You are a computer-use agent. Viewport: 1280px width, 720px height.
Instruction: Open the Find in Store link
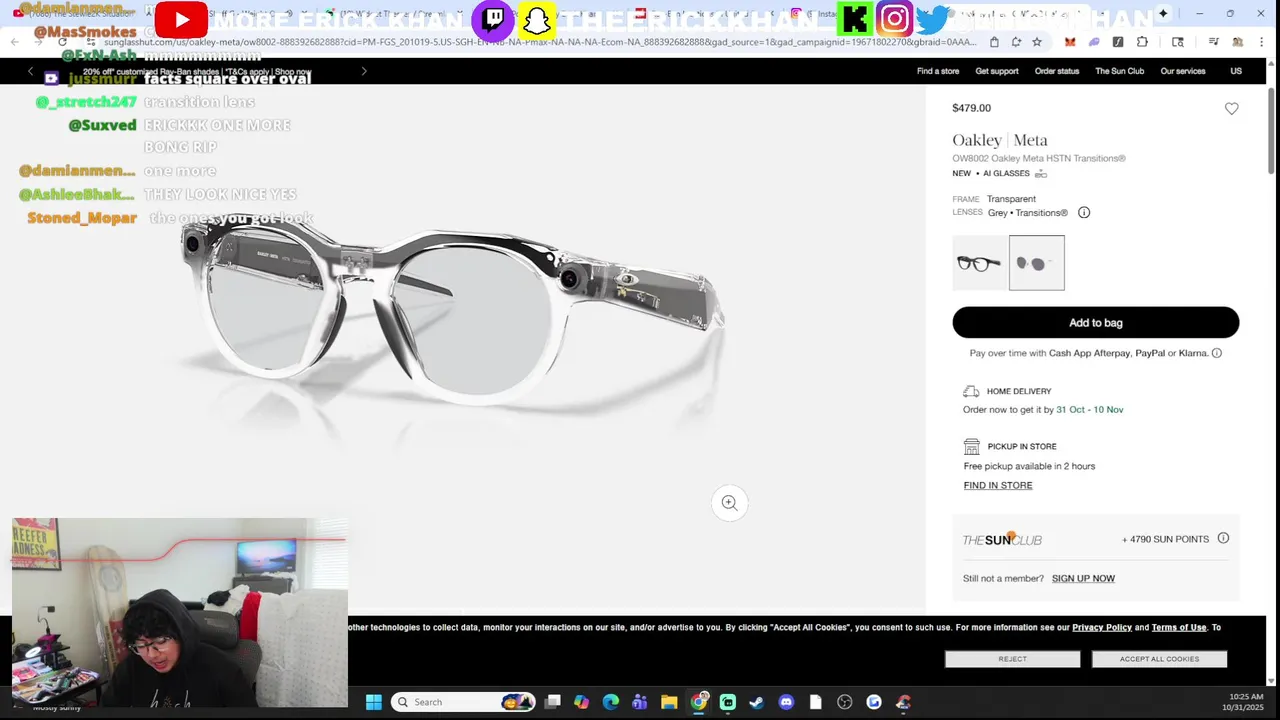click(x=998, y=485)
